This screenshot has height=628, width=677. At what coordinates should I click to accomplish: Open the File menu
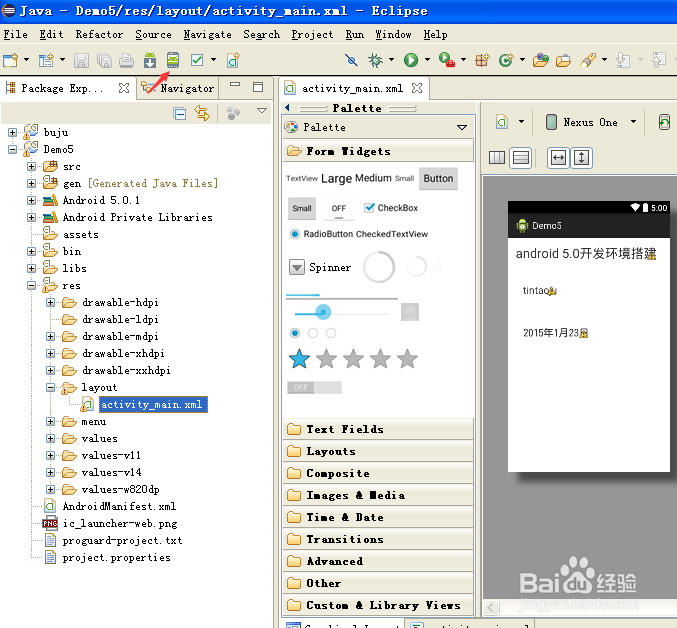[x=16, y=35]
